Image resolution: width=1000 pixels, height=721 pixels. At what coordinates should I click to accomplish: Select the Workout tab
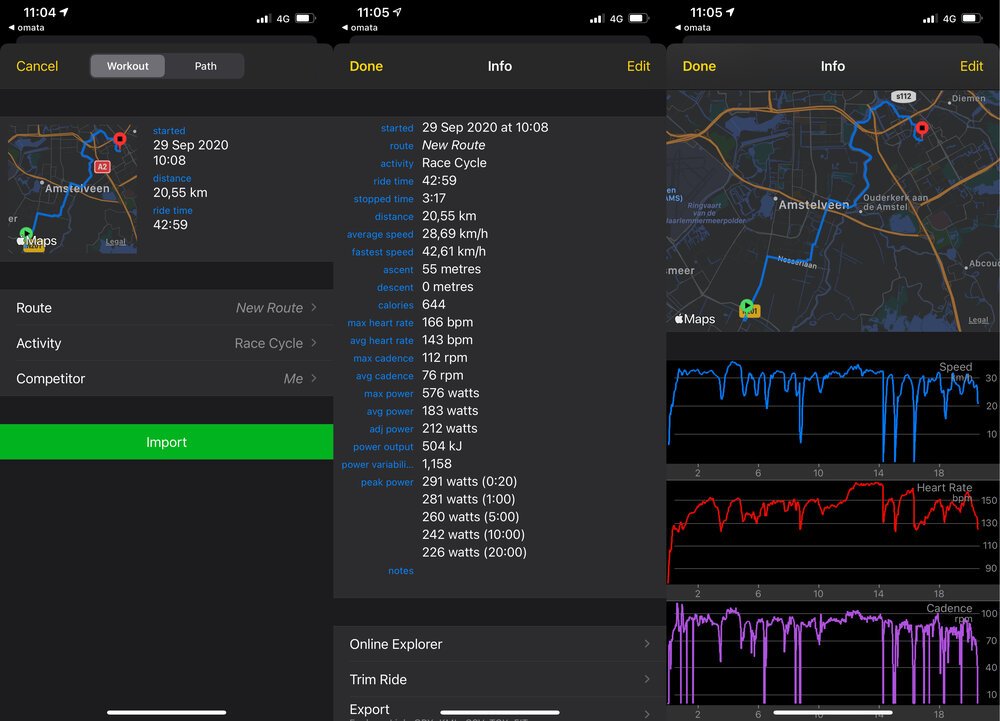(128, 66)
